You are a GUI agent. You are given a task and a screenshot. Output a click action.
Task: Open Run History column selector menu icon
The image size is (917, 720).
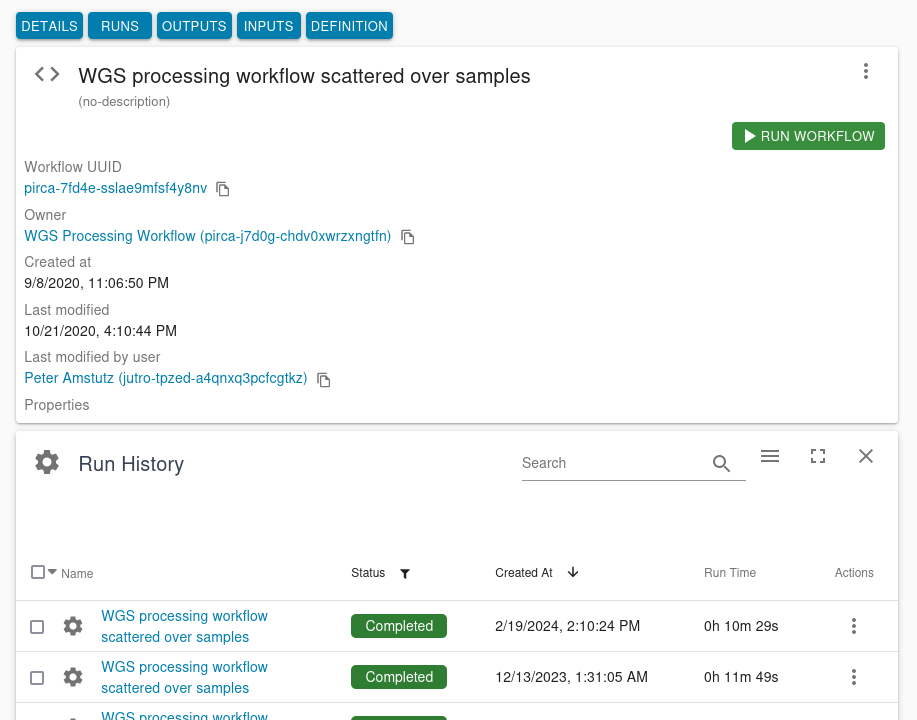(770, 456)
